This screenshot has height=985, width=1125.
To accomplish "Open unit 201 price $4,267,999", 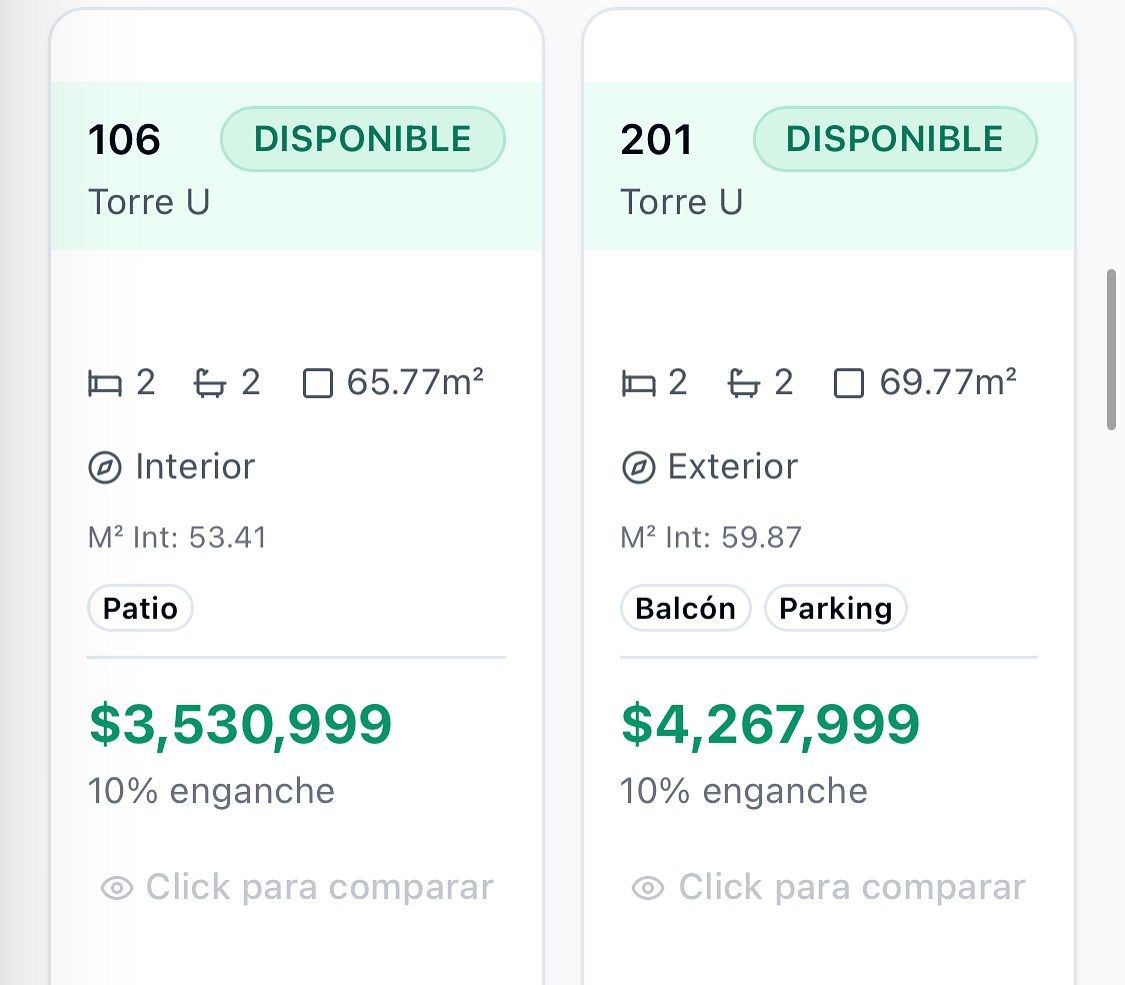I will pos(770,725).
